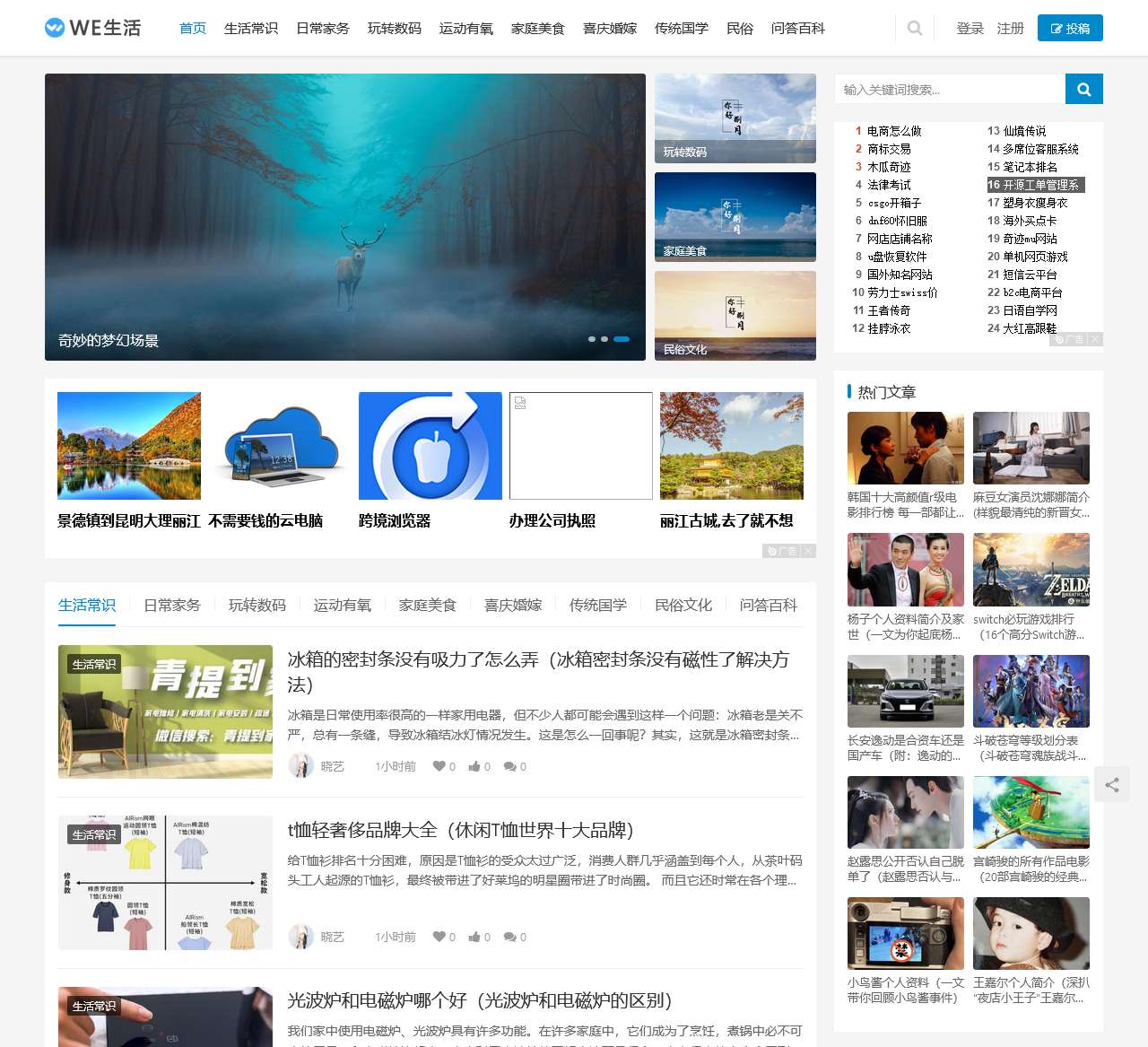Open the floating share icon
Screen dimensions: 1148x1047
coord(1112,785)
